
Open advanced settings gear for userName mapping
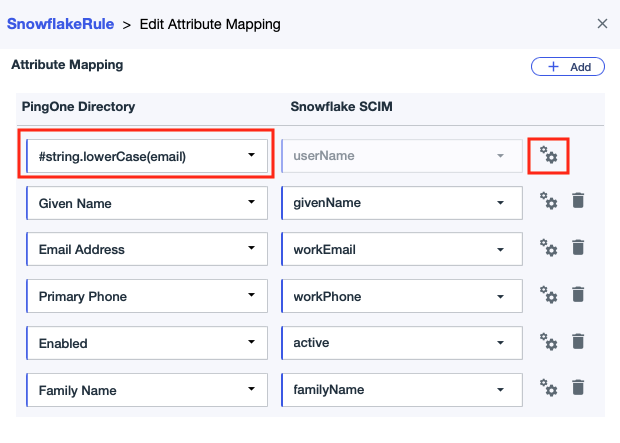(548, 156)
